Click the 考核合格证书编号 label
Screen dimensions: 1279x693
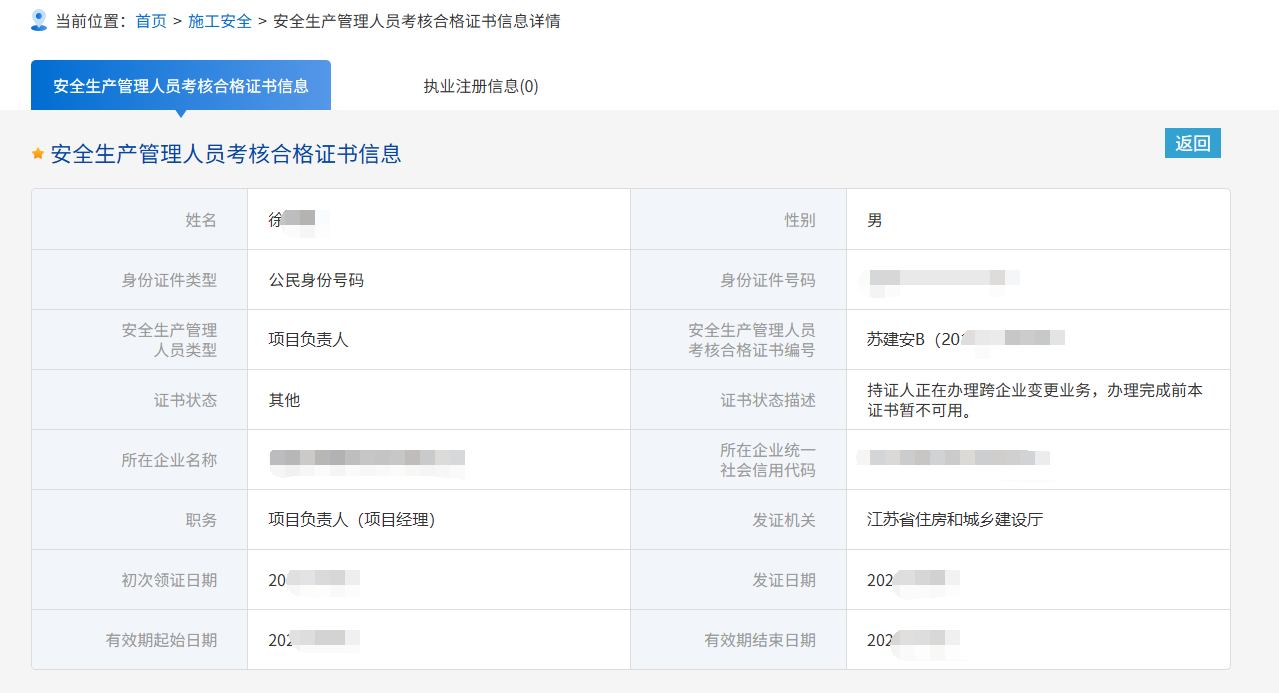coord(751,340)
